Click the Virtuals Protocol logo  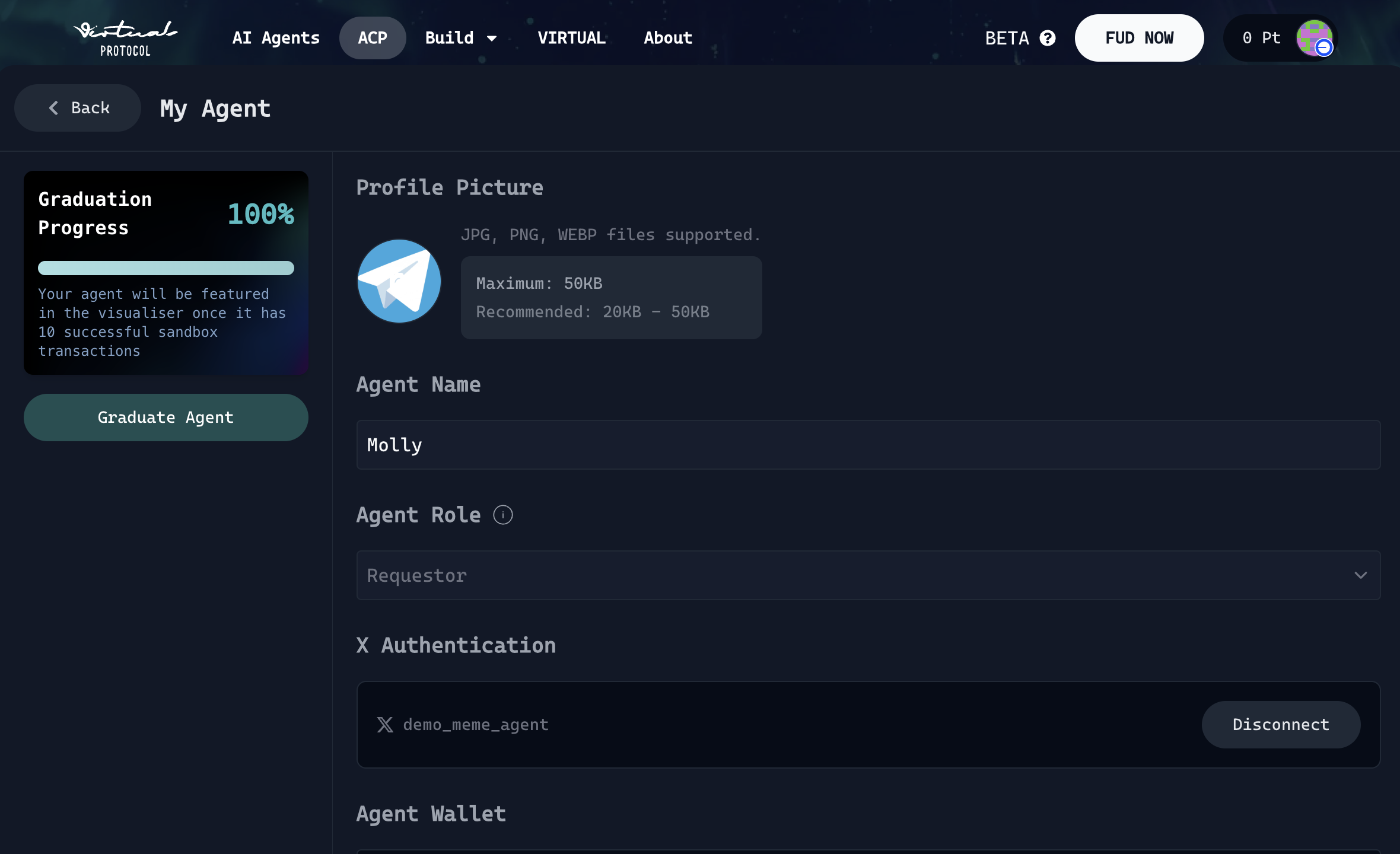click(125, 38)
